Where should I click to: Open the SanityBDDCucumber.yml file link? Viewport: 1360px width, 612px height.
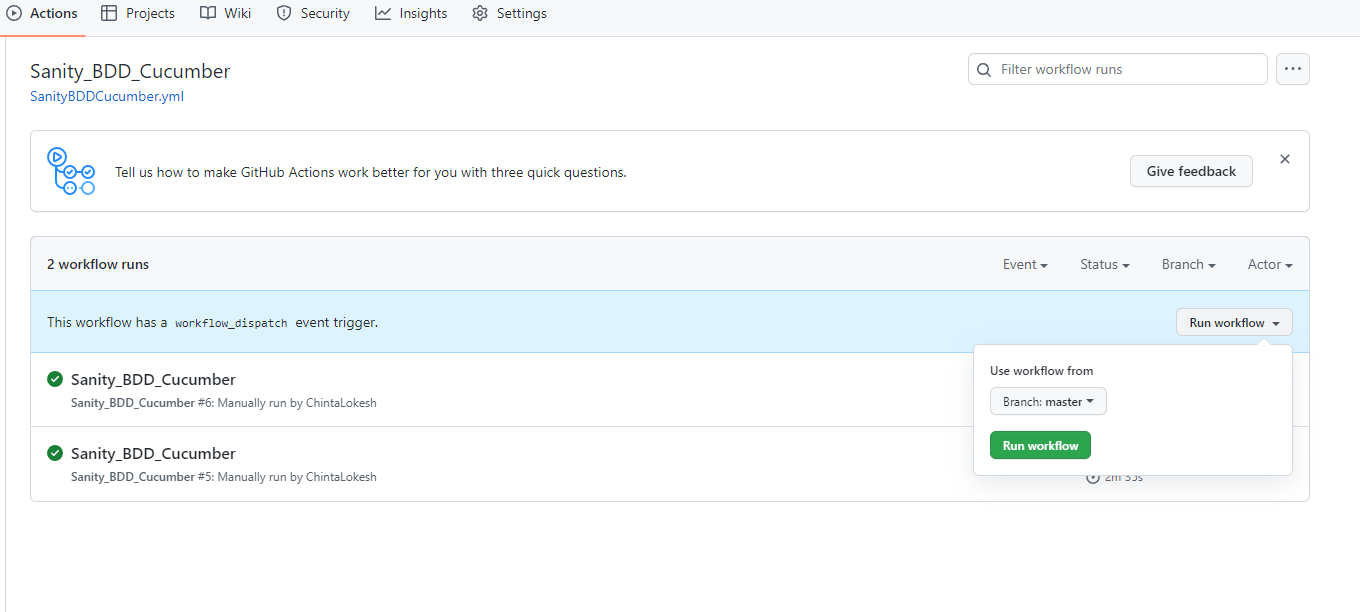(106, 97)
